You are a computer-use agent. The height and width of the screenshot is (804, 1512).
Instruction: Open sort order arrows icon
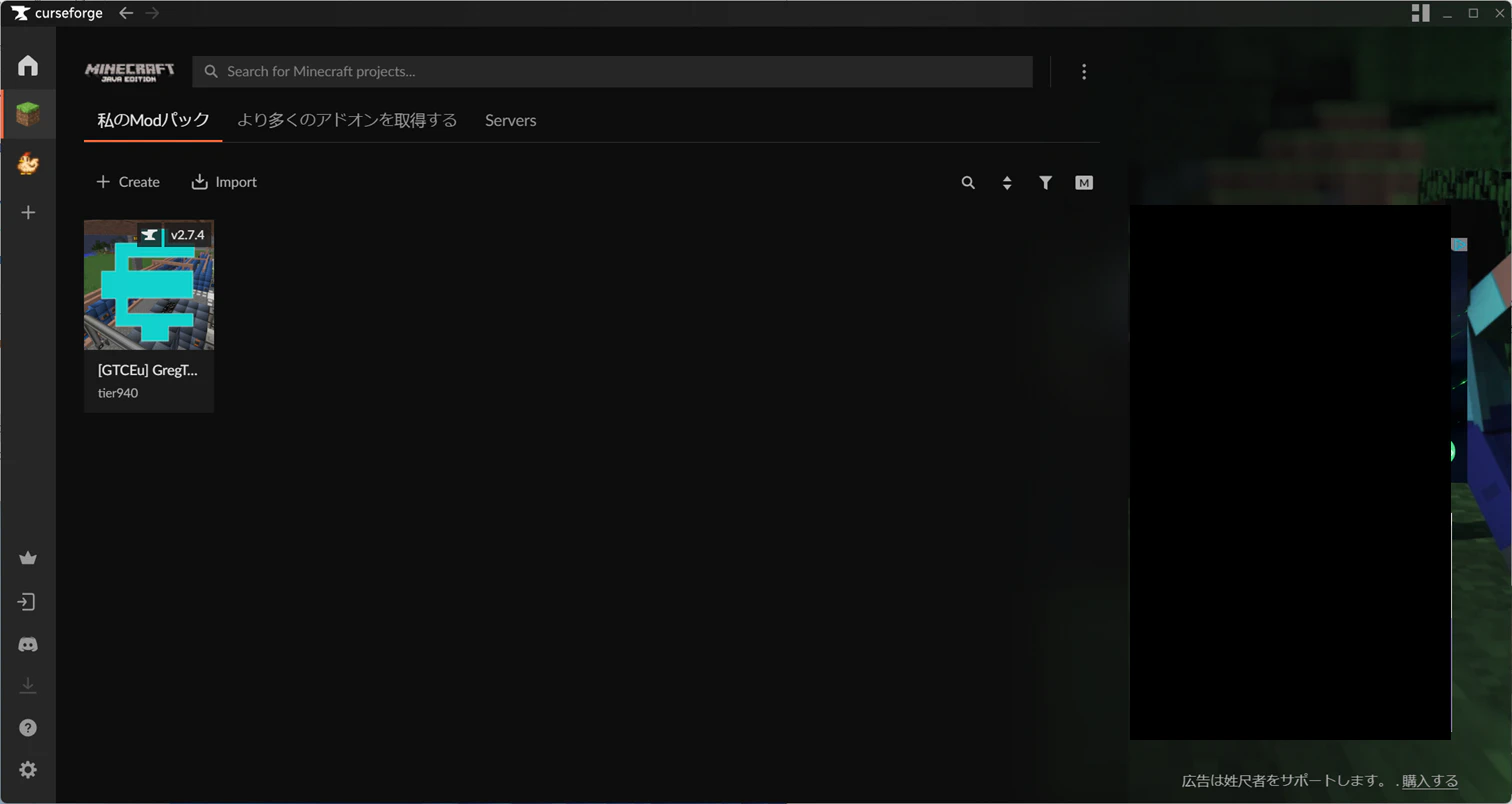[1007, 183]
